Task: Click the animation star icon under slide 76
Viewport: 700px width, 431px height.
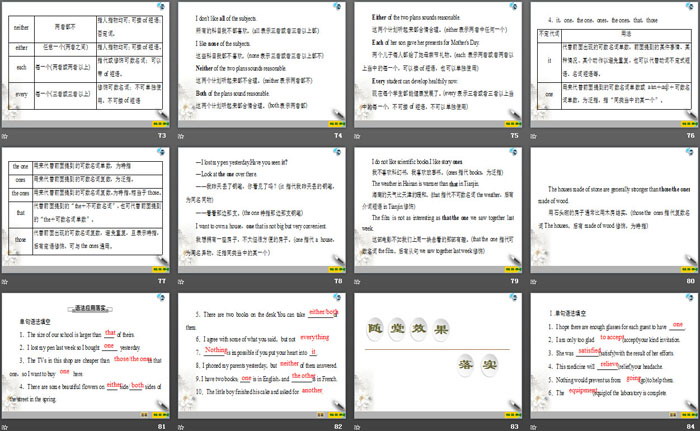Action: tap(533, 136)
